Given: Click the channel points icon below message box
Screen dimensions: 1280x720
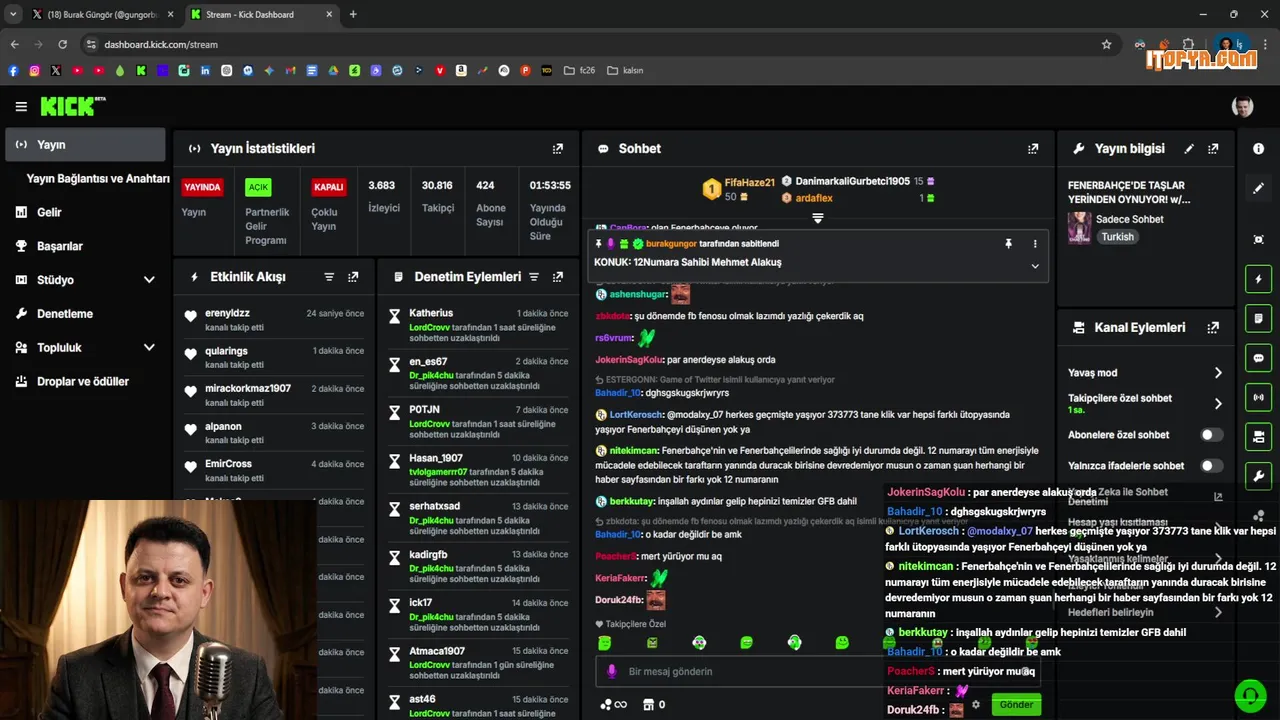Looking at the screenshot, I should click(606, 705).
